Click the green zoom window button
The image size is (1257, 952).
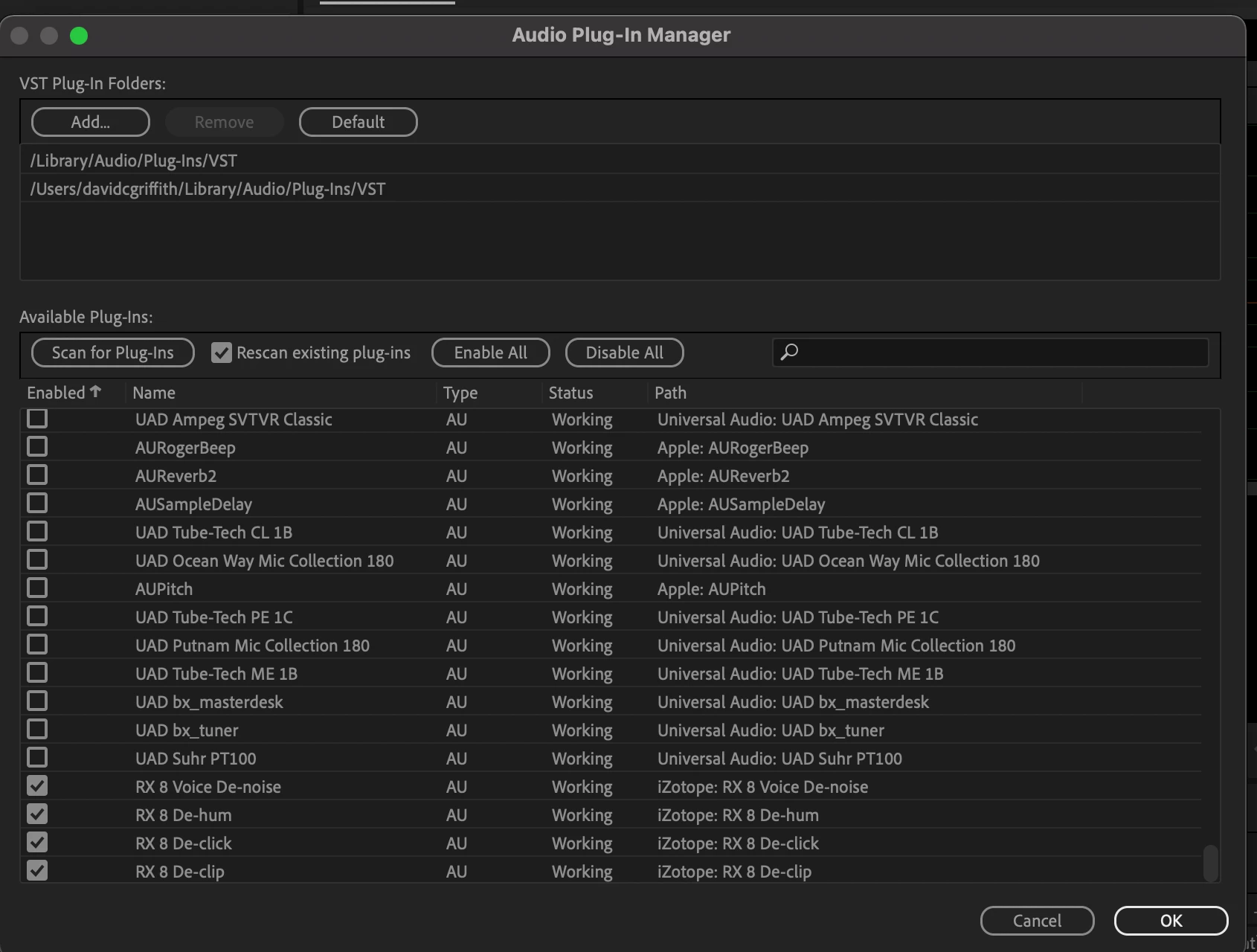[x=79, y=36]
